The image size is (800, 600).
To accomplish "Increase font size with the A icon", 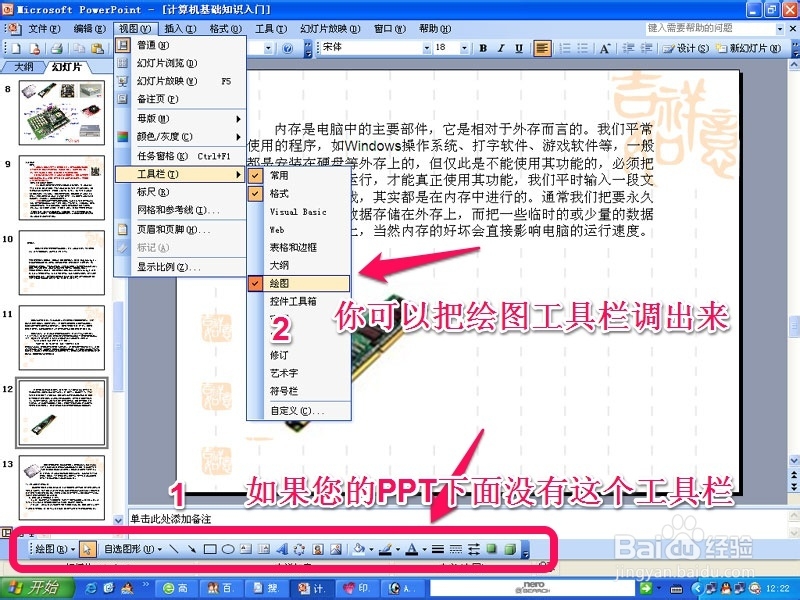I will click(605, 48).
